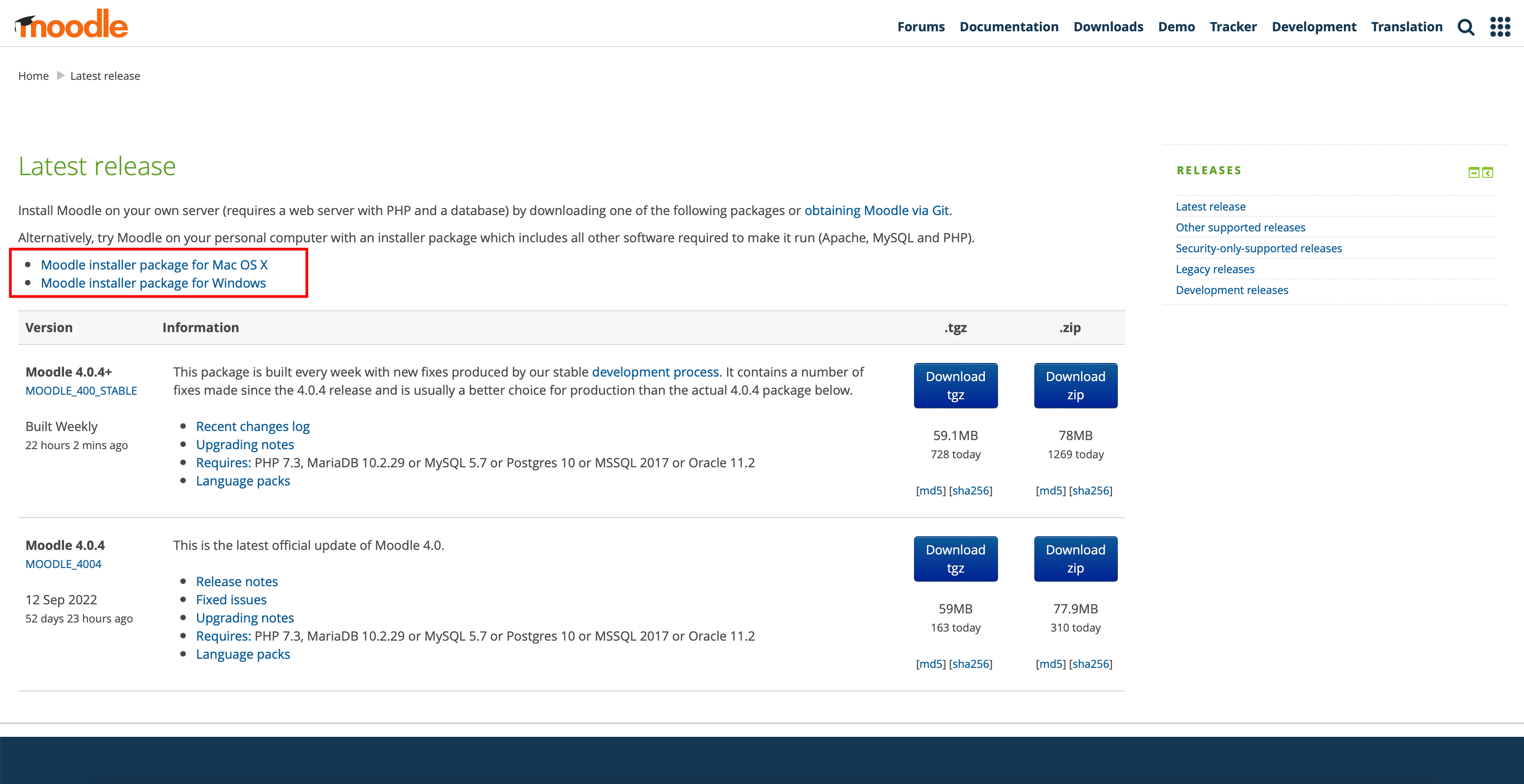Click the 'Latest release' page heading
1524x784 pixels.
coord(97,166)
